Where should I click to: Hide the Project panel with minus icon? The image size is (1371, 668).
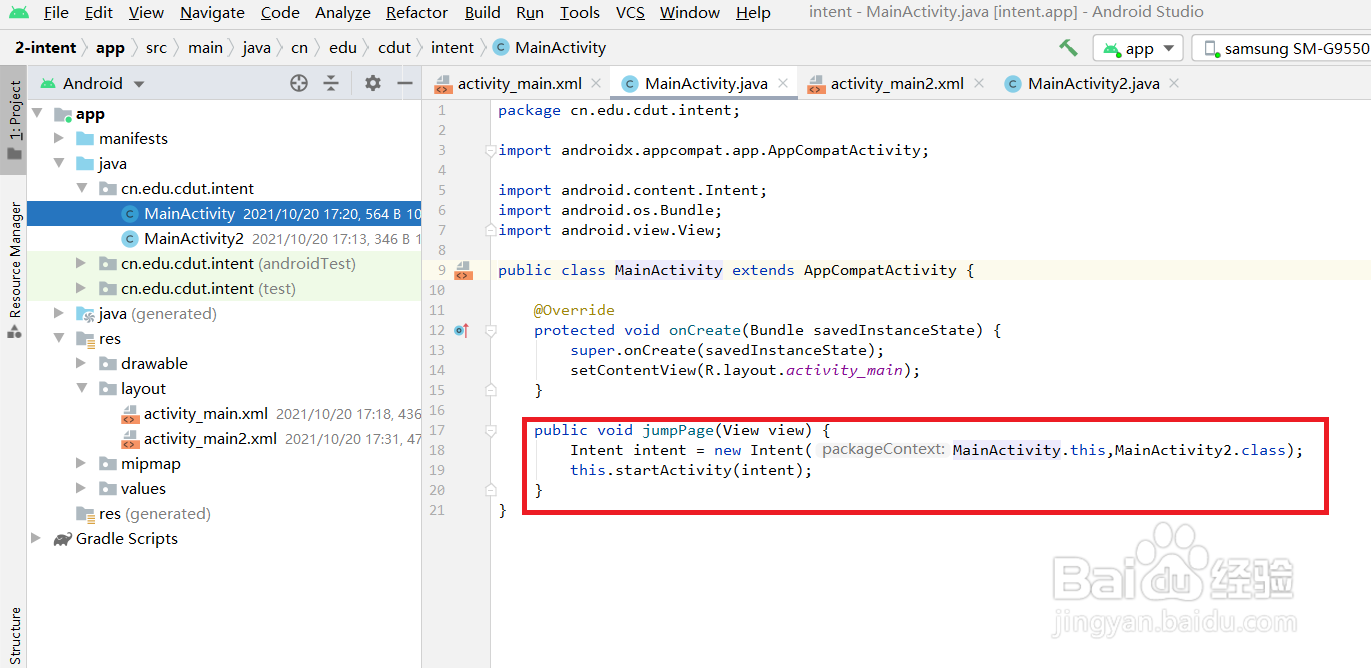[404, 83]
